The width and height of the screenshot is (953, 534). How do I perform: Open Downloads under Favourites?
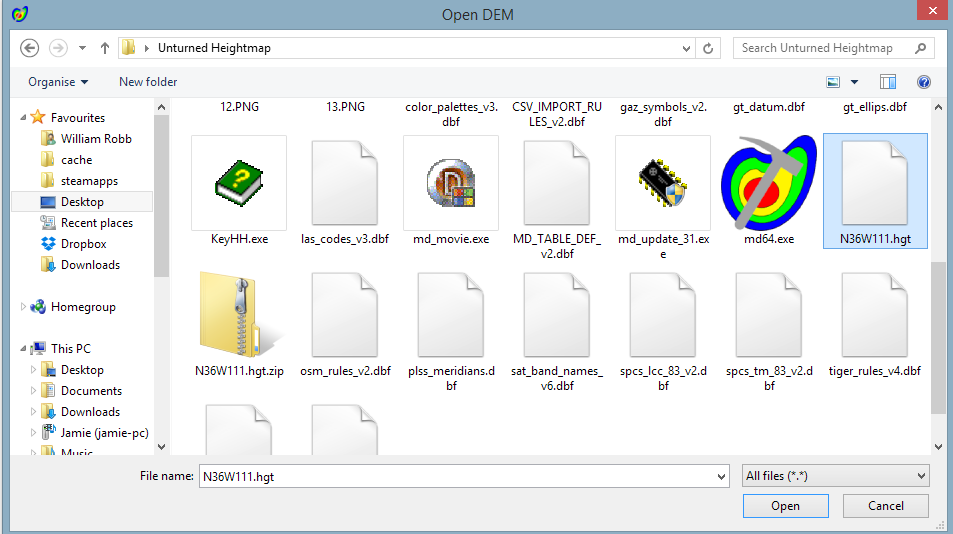(x=90, y=265)
